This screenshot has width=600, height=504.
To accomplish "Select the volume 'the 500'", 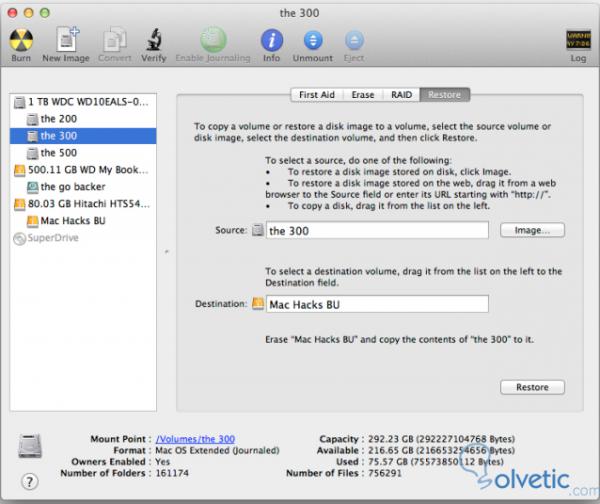I will [x=83, y=153].
